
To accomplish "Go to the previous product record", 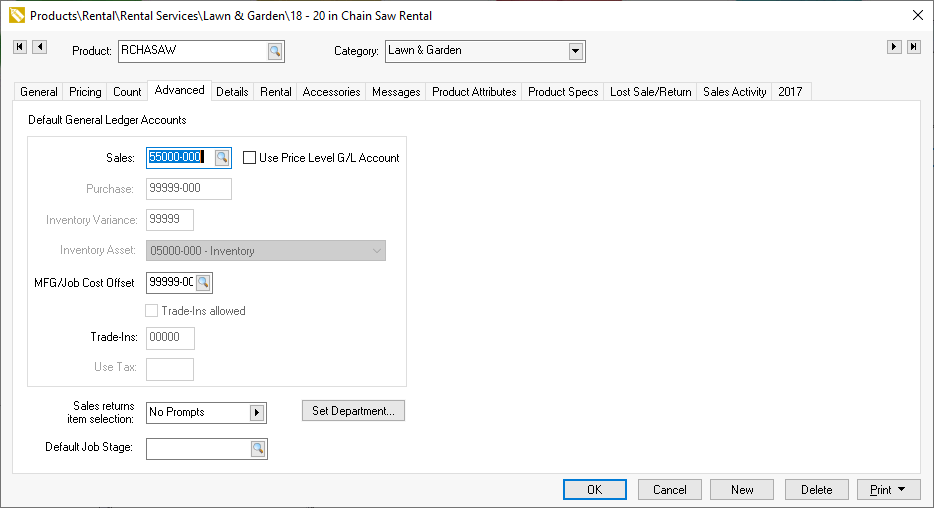I will [39, 47].
